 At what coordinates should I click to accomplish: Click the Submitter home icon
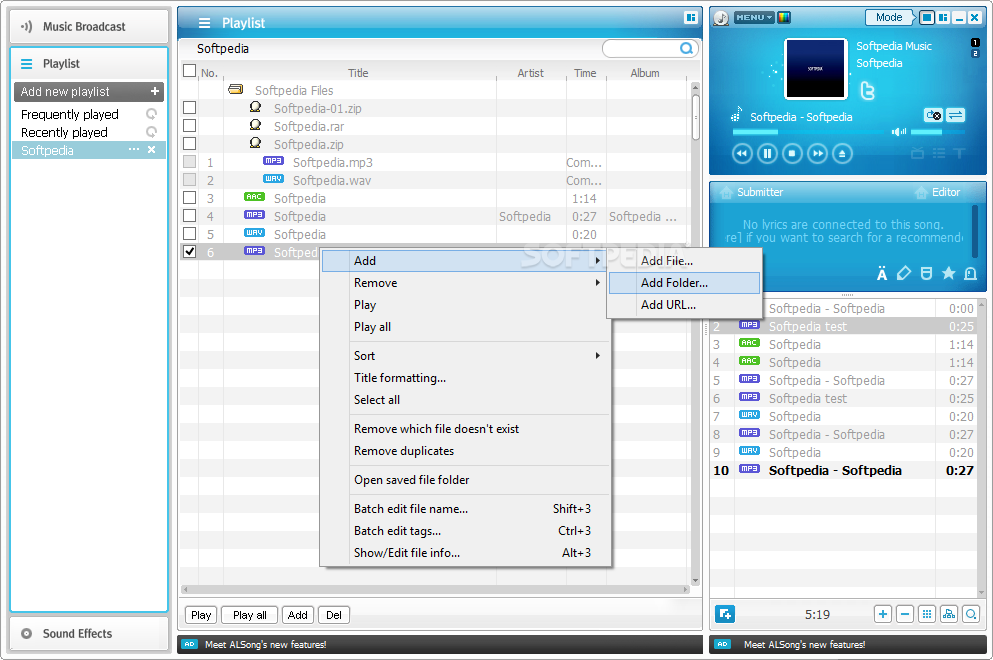click(x=726, y=193)
